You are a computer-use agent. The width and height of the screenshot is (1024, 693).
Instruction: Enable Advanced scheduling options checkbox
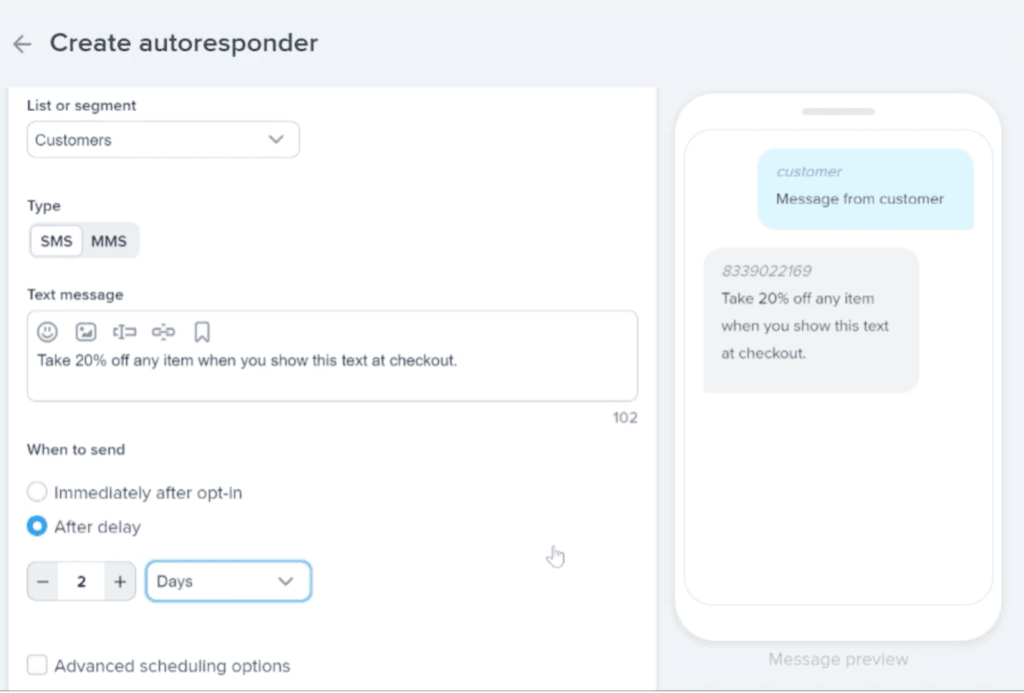coord(37,665)
